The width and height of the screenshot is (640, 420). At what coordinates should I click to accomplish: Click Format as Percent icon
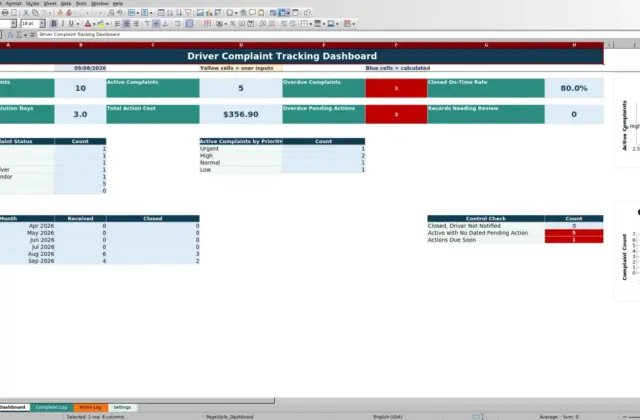(233, 24)
